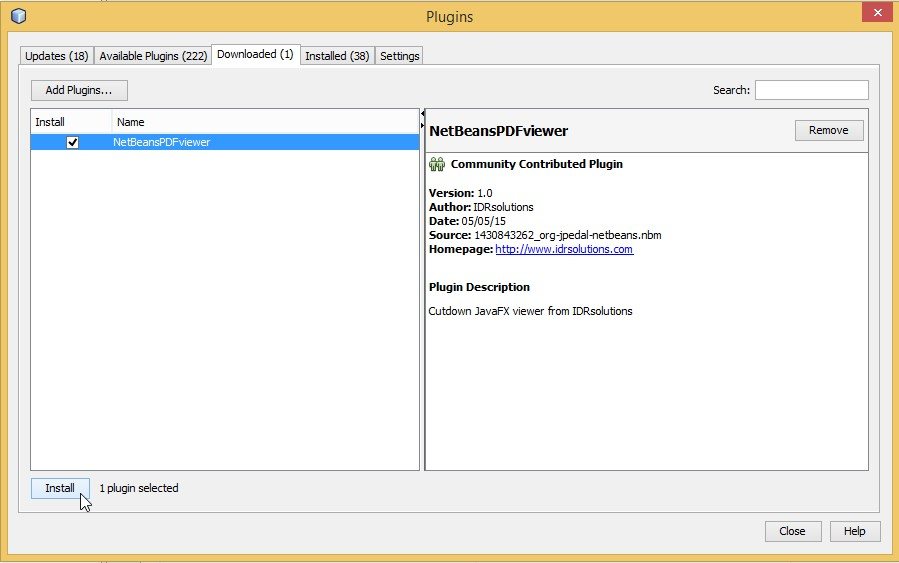Viewport: 899px width, 563px height.
Task: Click the Add Plugins... button
Action: (79, 90)
